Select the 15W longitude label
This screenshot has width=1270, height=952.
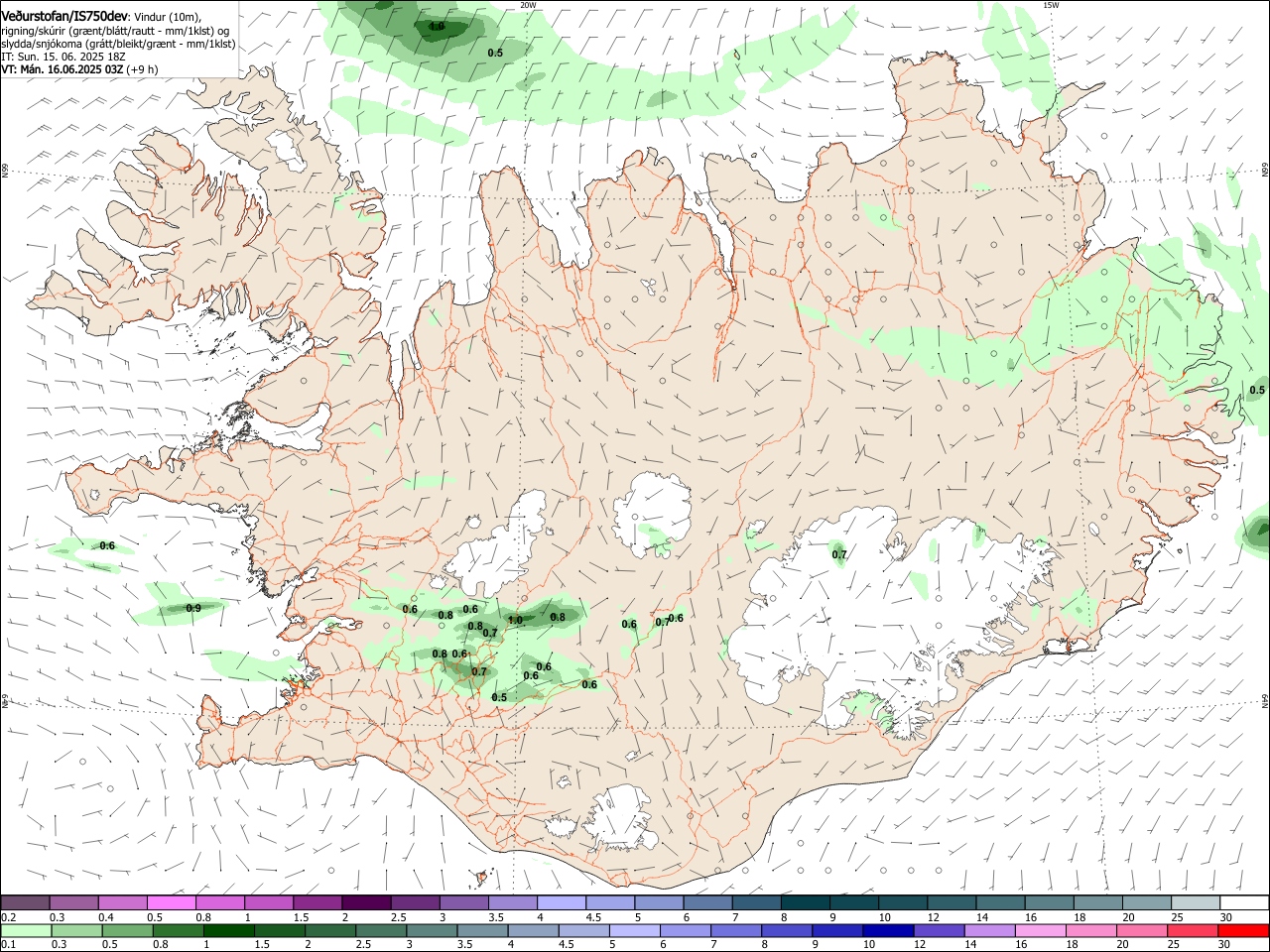pos(1051,5)
